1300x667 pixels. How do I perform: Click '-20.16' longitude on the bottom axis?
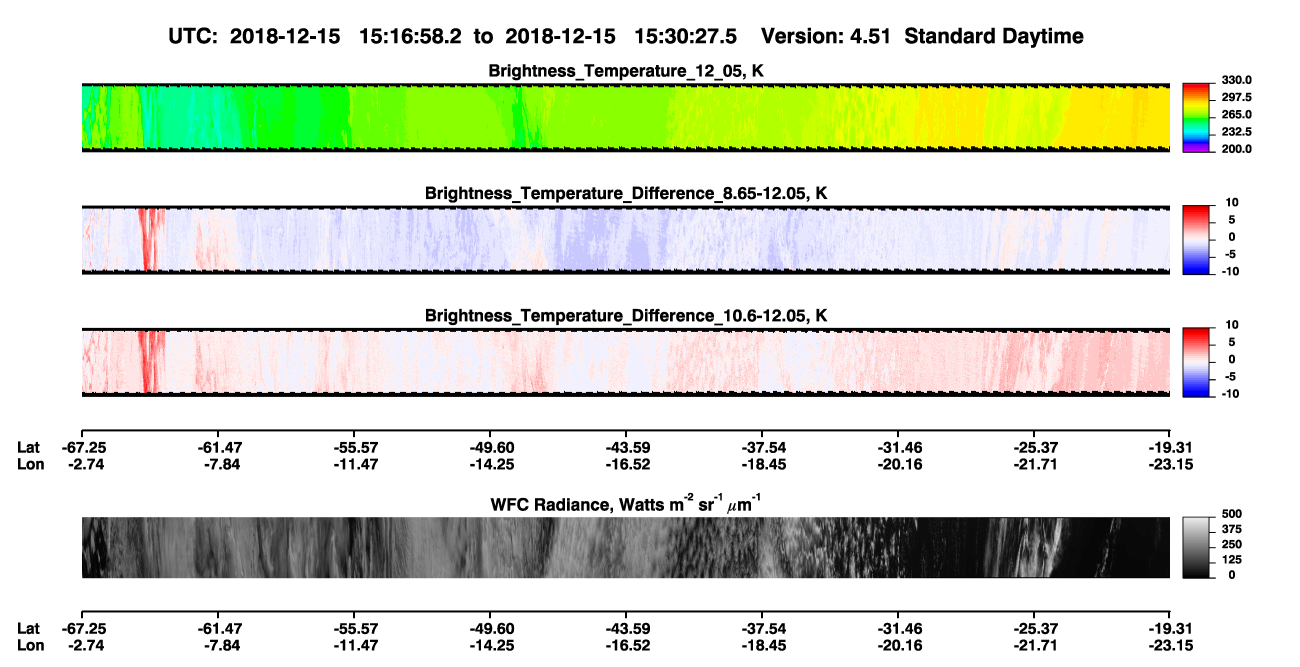coord(898,645)
